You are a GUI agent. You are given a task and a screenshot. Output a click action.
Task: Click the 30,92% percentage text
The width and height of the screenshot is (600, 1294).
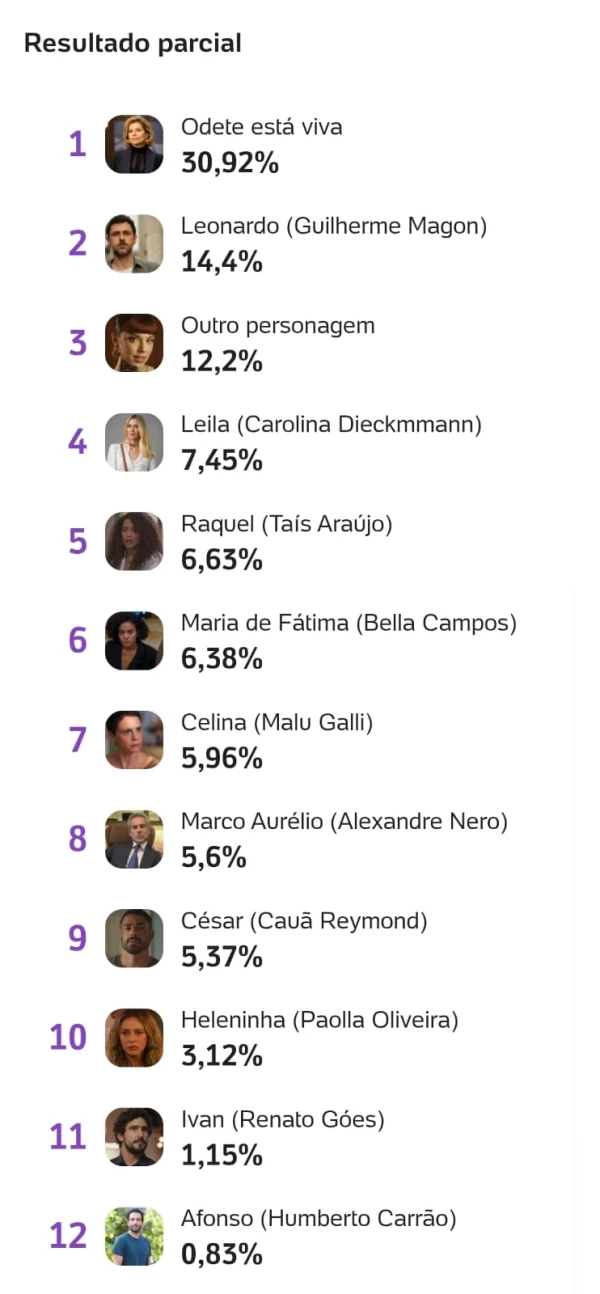coord(229,163)
